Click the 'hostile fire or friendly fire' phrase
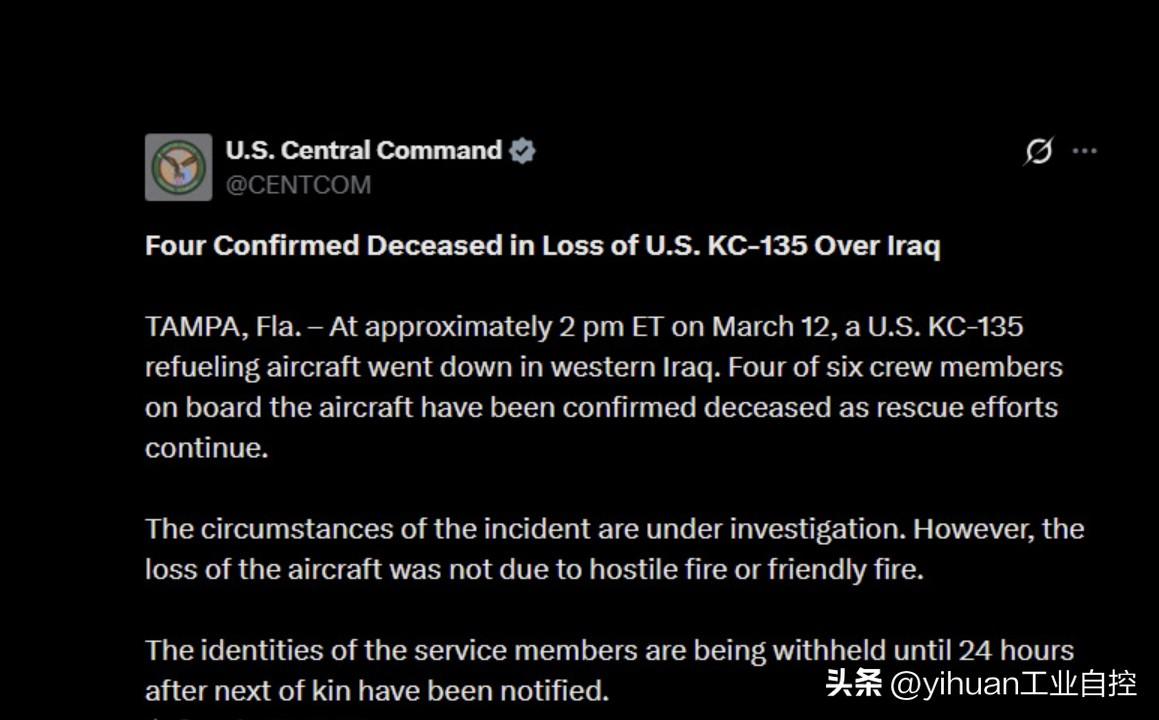1159x720 pixels. pyautogui.click(x=756, y=570)
